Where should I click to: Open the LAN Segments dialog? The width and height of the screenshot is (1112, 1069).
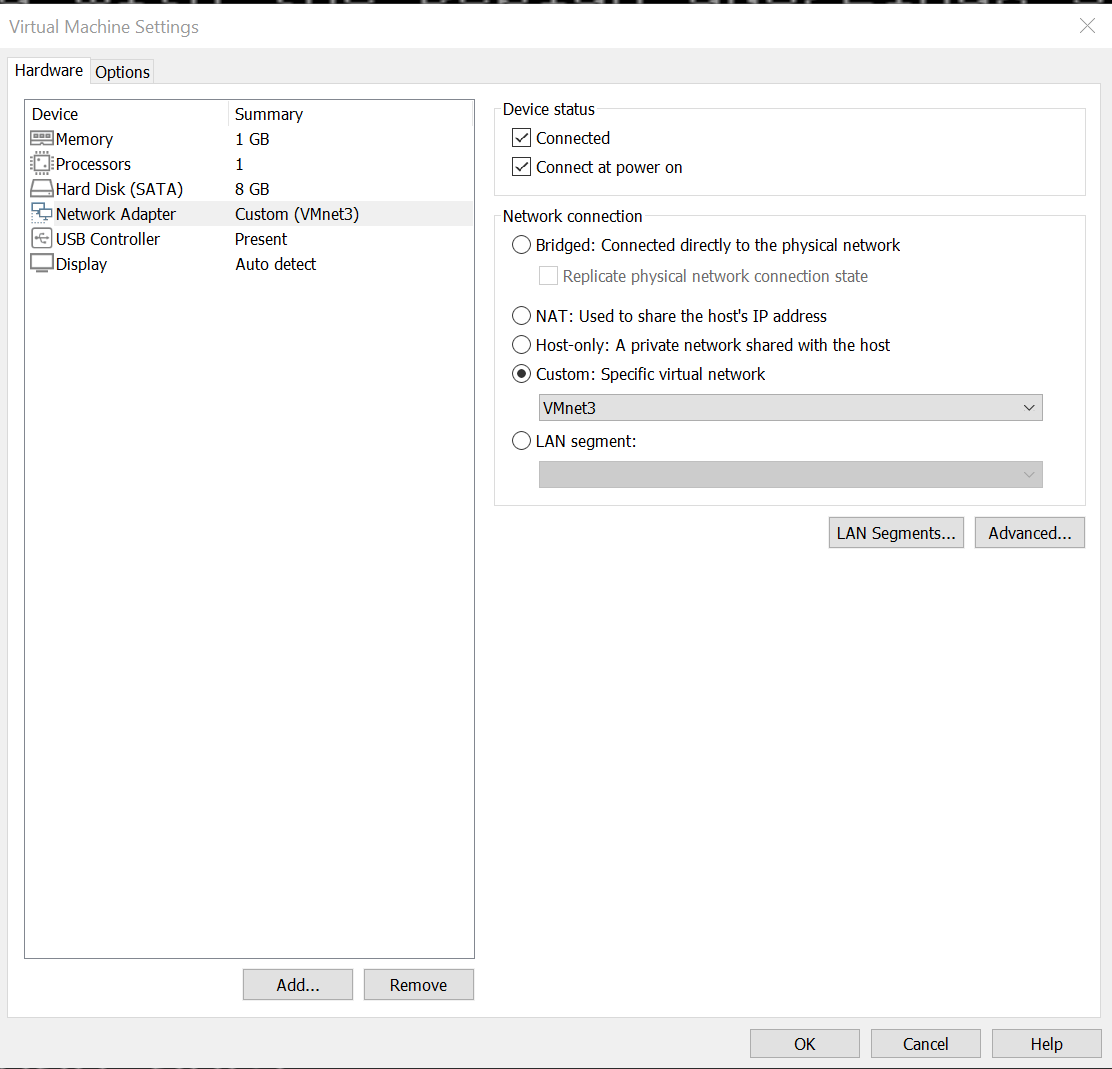(x=896, y=532)
